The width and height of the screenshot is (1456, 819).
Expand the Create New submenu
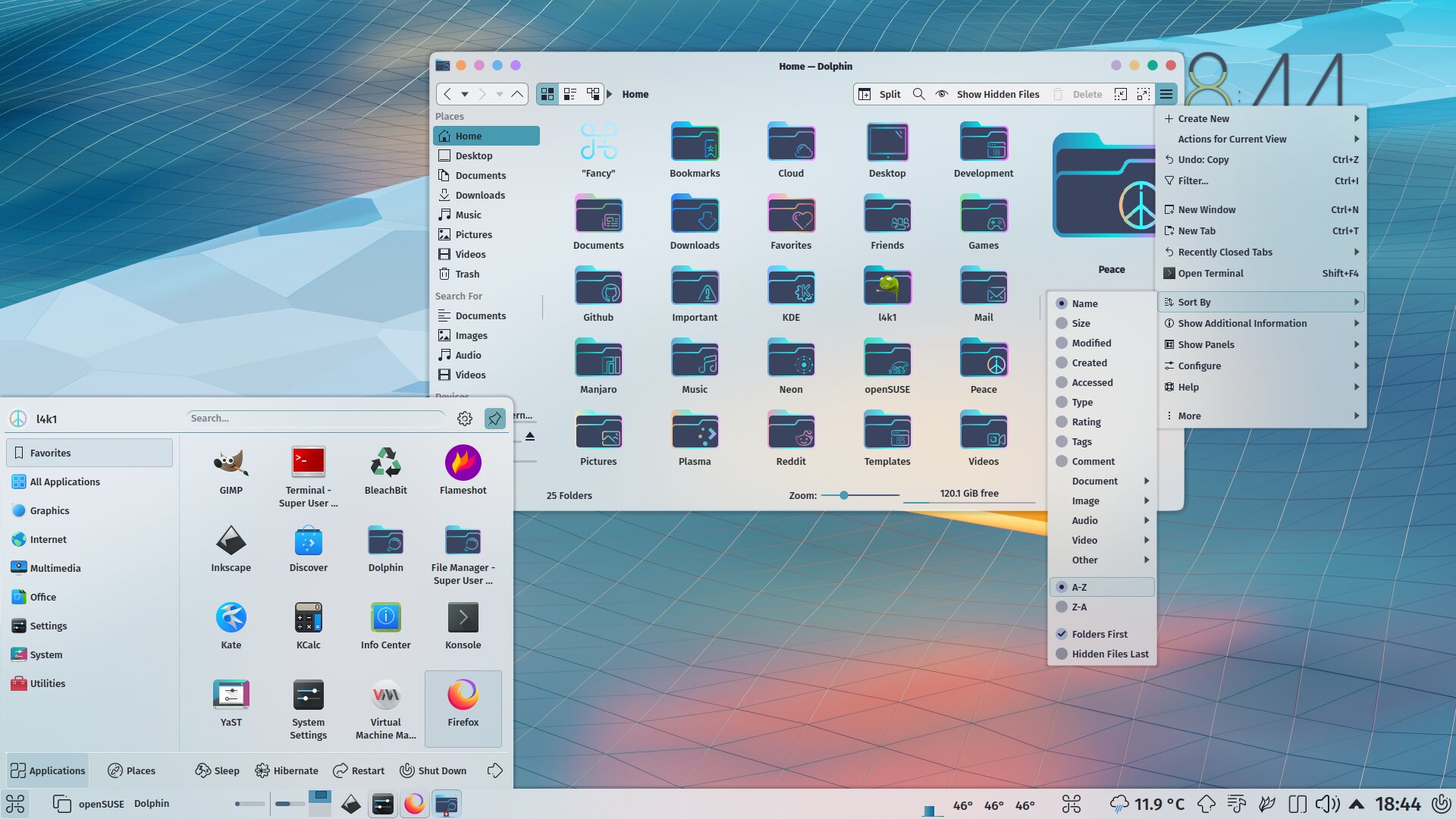[1261, 118]
